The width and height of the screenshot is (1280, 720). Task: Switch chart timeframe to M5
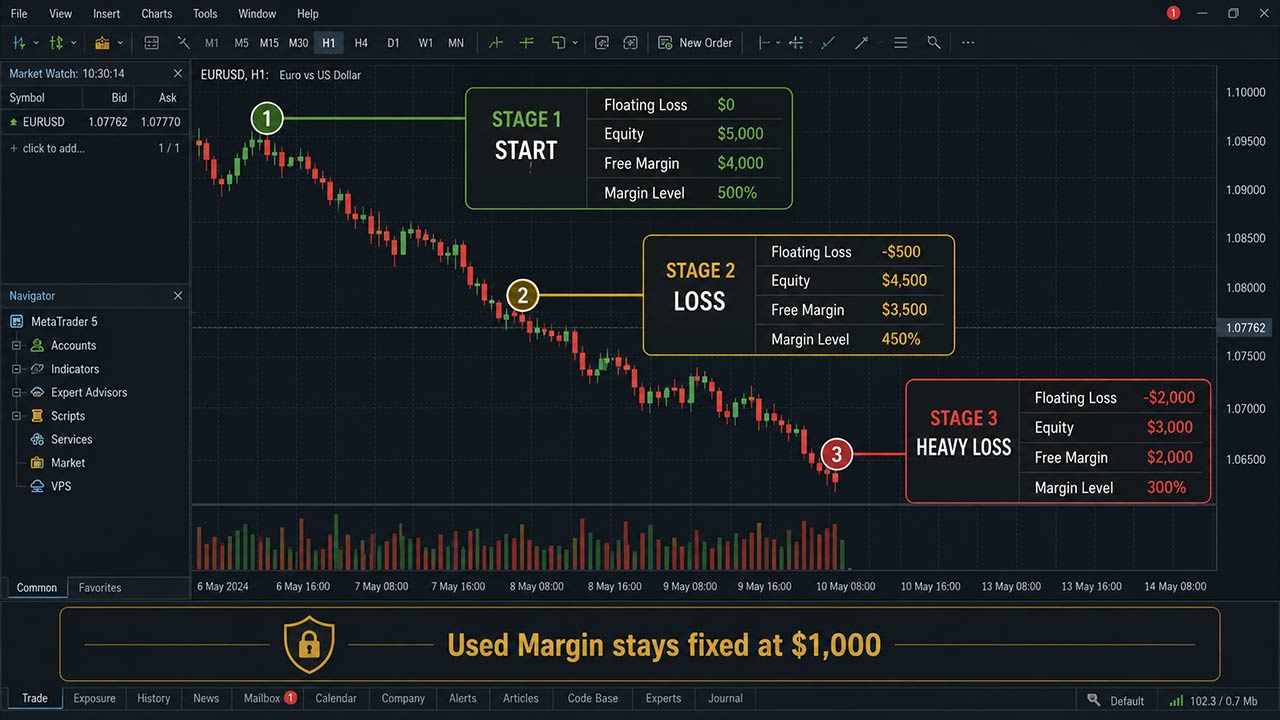241,43
